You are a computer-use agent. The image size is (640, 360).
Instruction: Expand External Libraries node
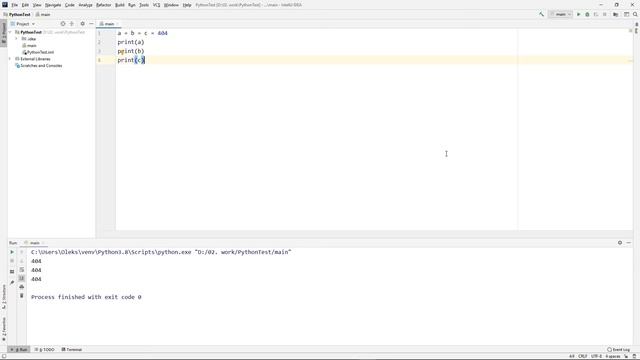[x=10, y=59]
